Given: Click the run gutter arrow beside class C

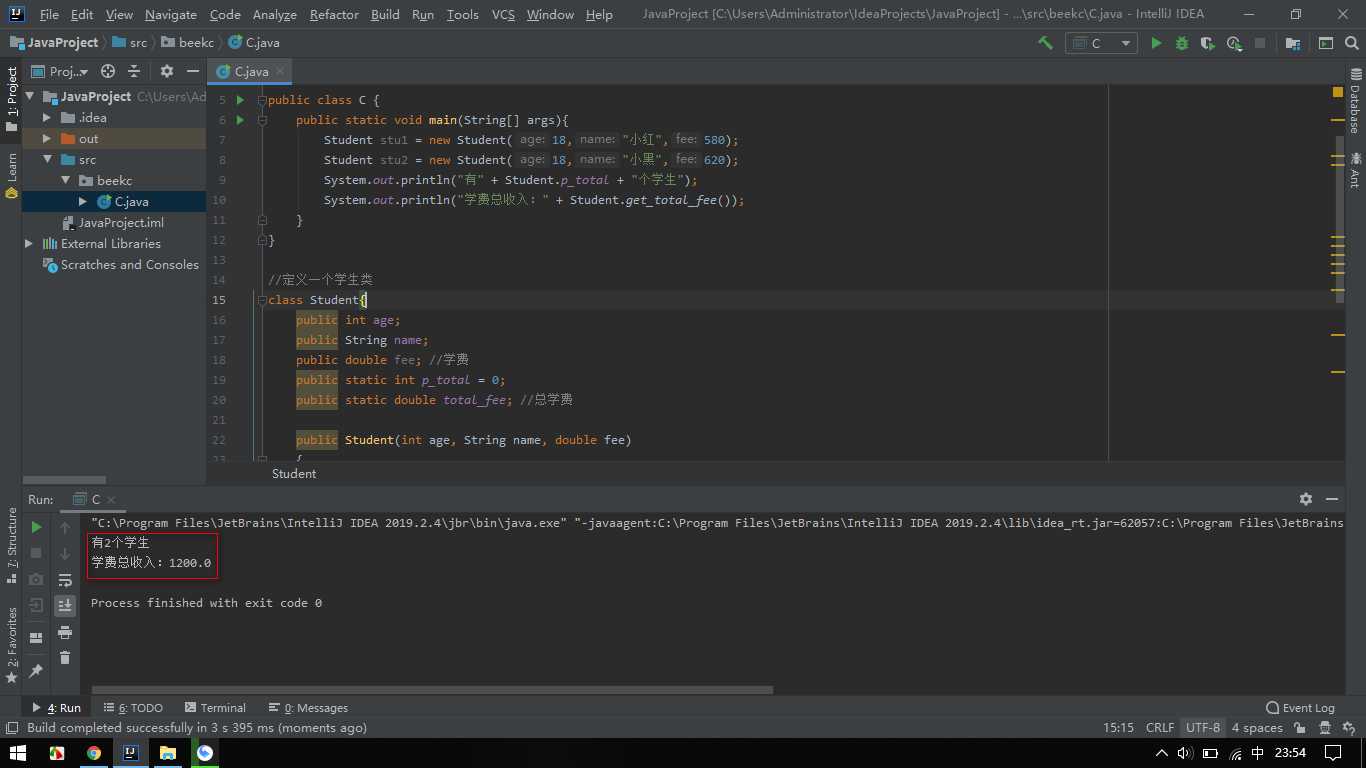Looking at the screenshot, I should (x=240, y=100).
